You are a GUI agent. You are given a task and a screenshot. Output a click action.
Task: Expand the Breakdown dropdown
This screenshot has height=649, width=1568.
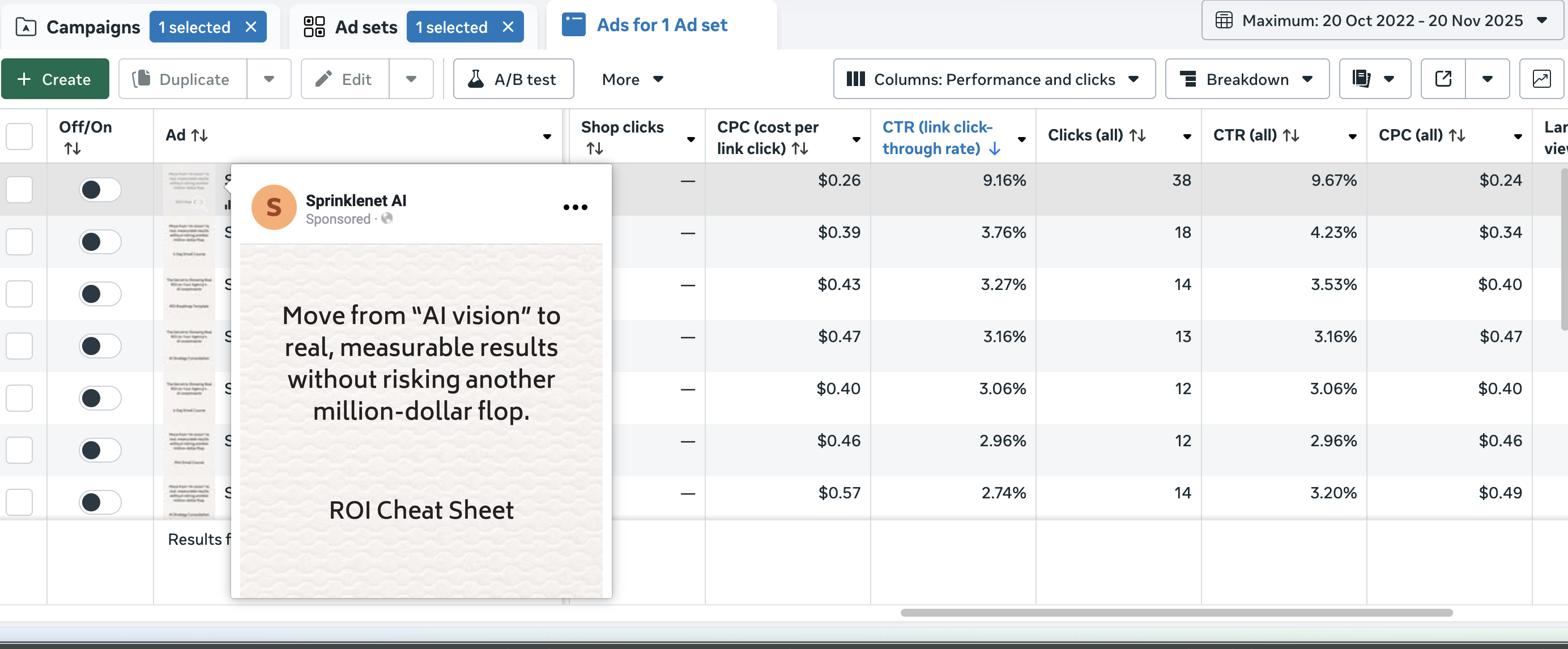pyautogui.click(x=1247, y=79)
